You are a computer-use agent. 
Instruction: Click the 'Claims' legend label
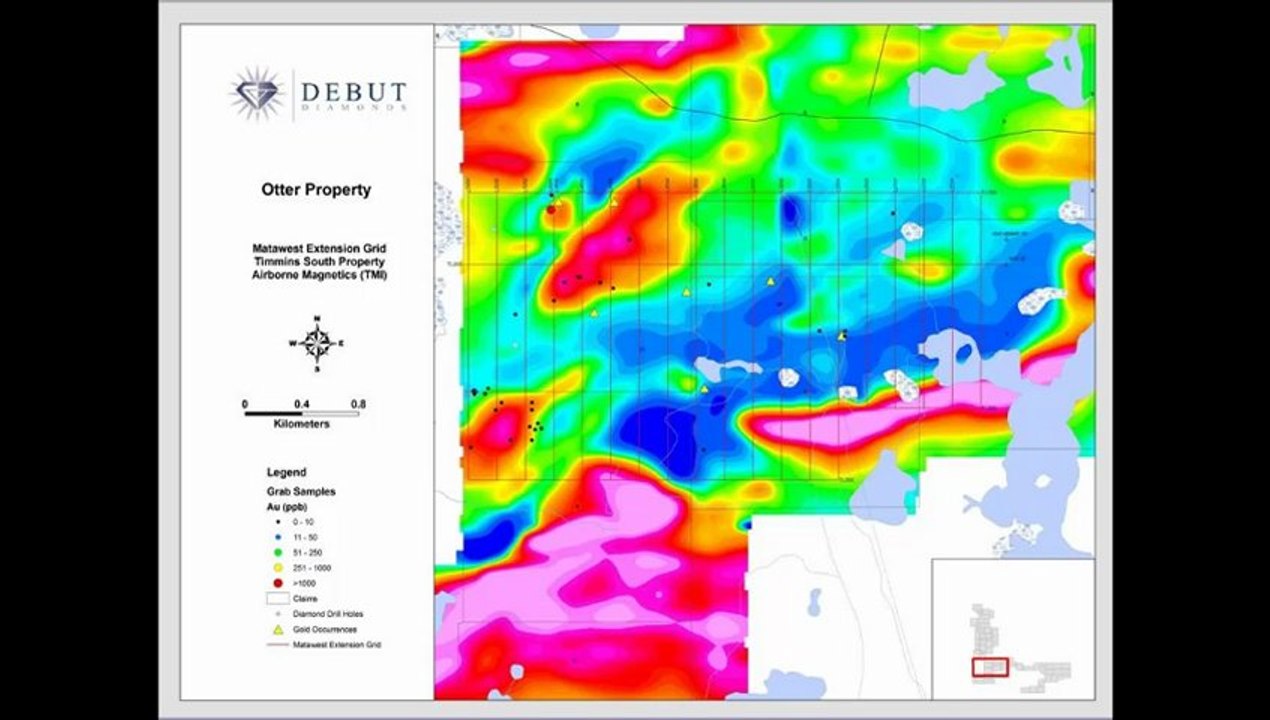(x=304, y=599)
